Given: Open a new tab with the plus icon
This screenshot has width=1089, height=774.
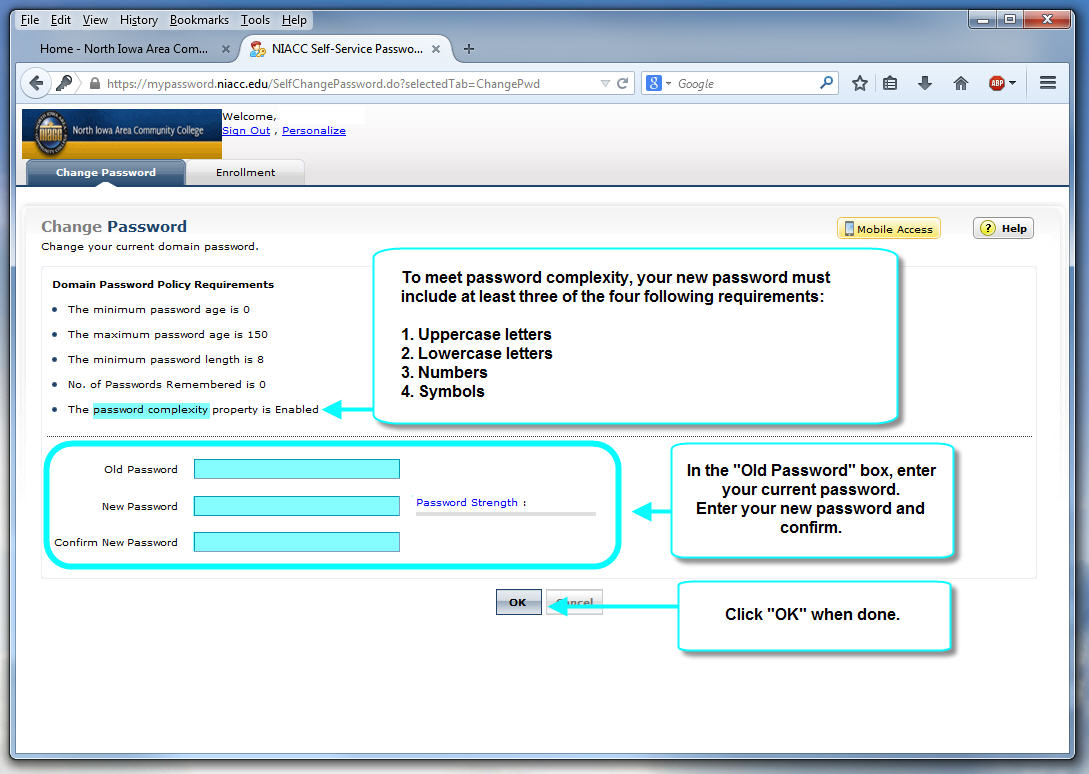Looking at the screenshot, I should click(469, 47).
